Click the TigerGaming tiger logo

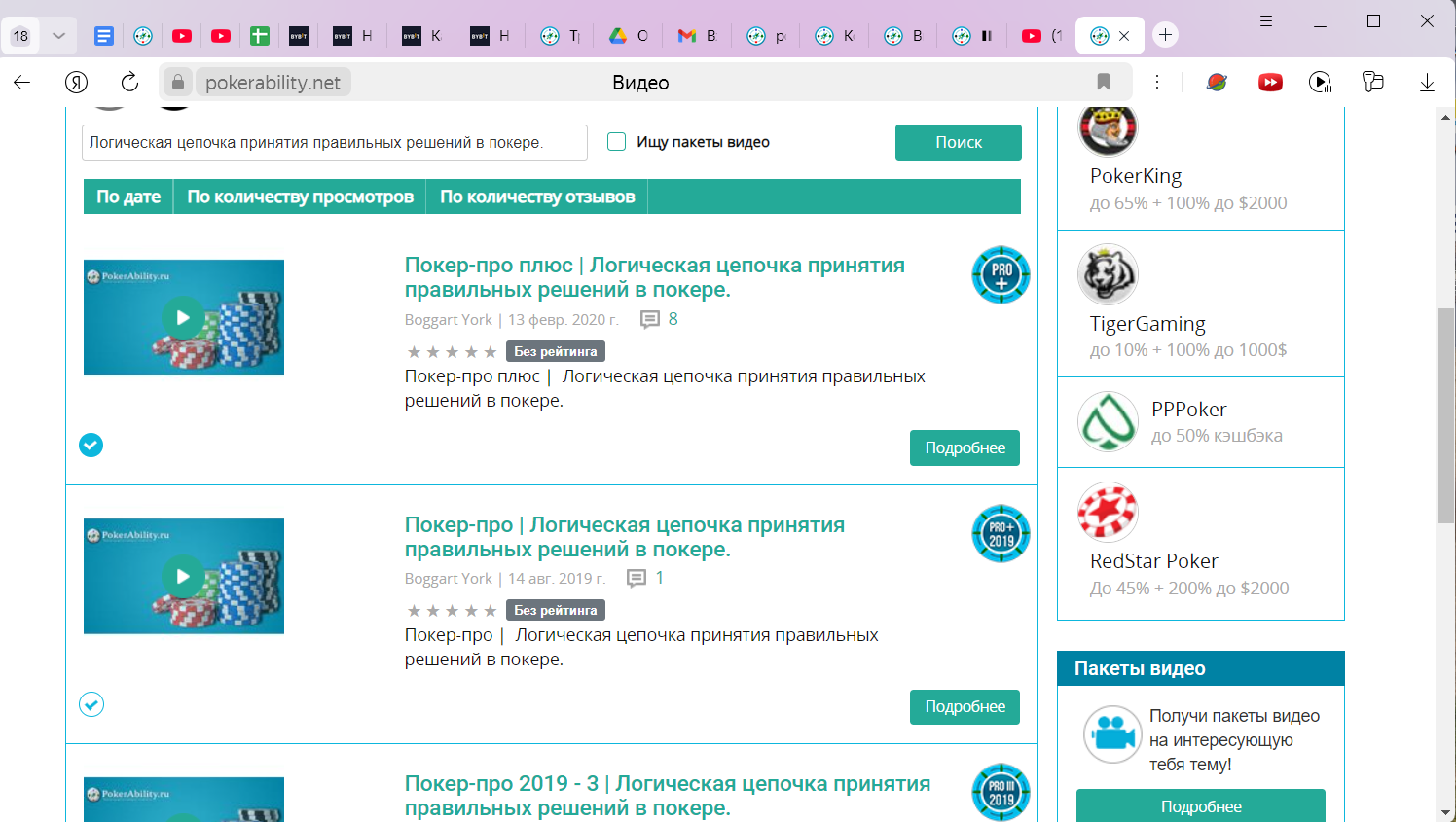coord(1108,274)
